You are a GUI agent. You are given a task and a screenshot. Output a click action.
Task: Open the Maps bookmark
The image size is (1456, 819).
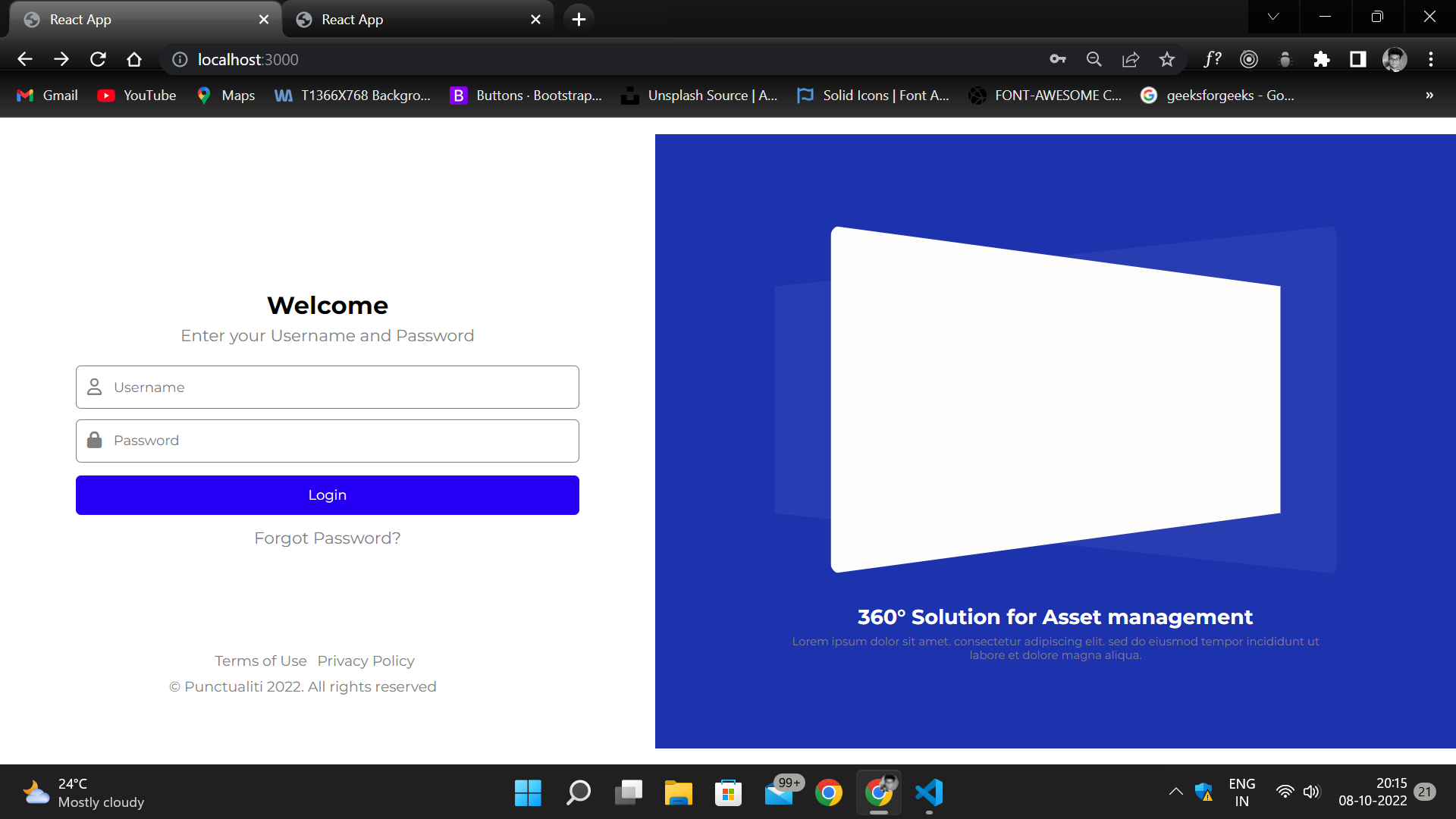225,96
